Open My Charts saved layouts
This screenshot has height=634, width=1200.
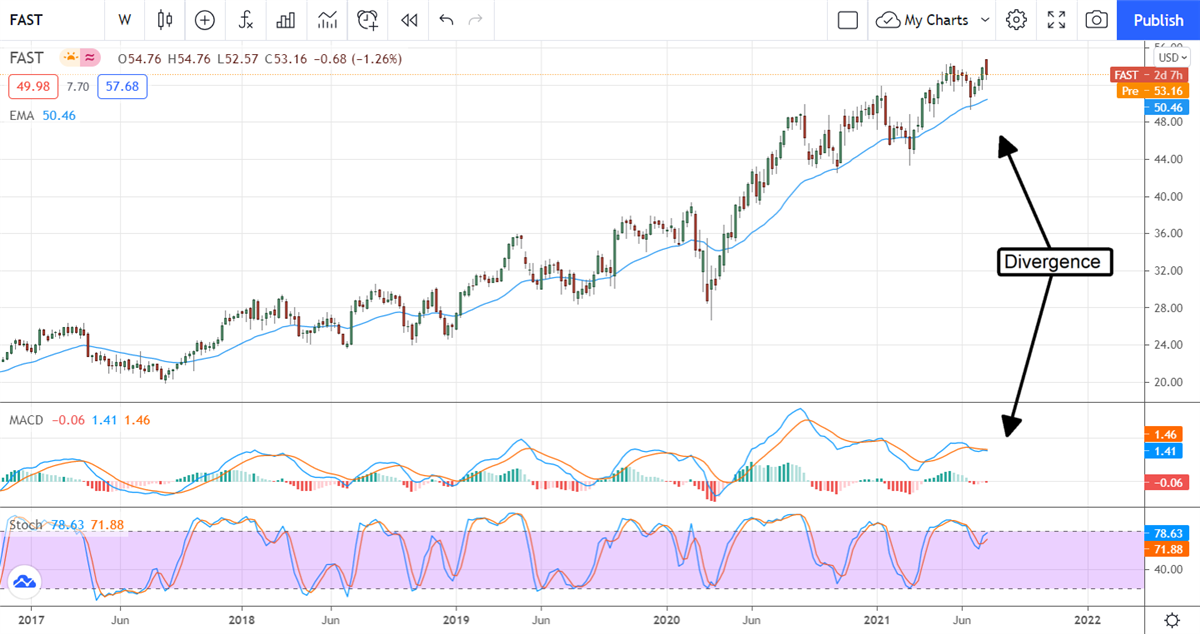pos(923,20)
